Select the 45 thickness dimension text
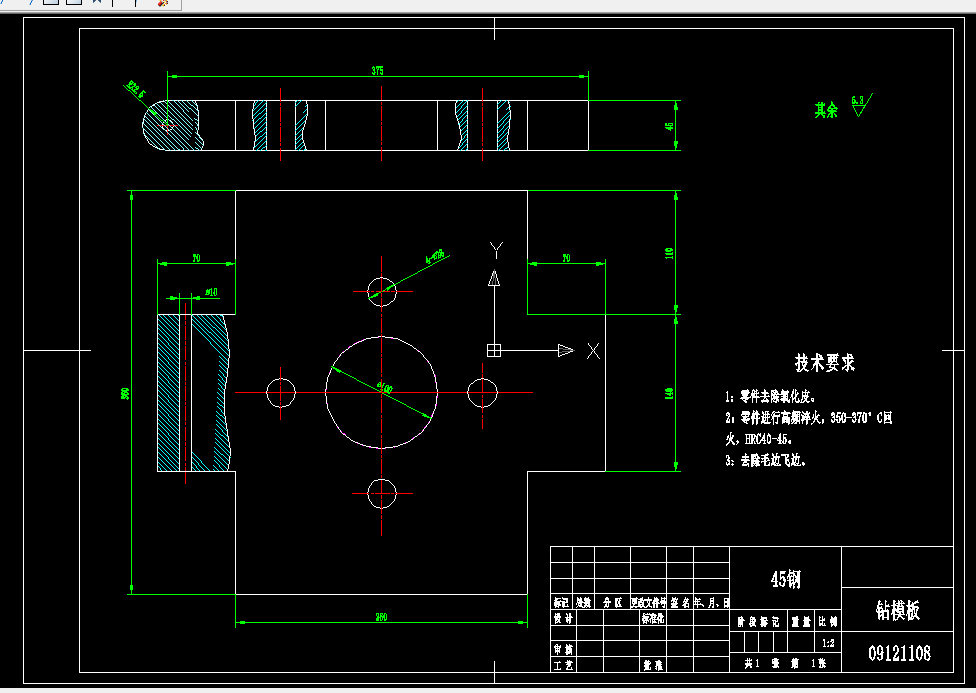Screen dimensions: 976x693 tap(669, 126)
